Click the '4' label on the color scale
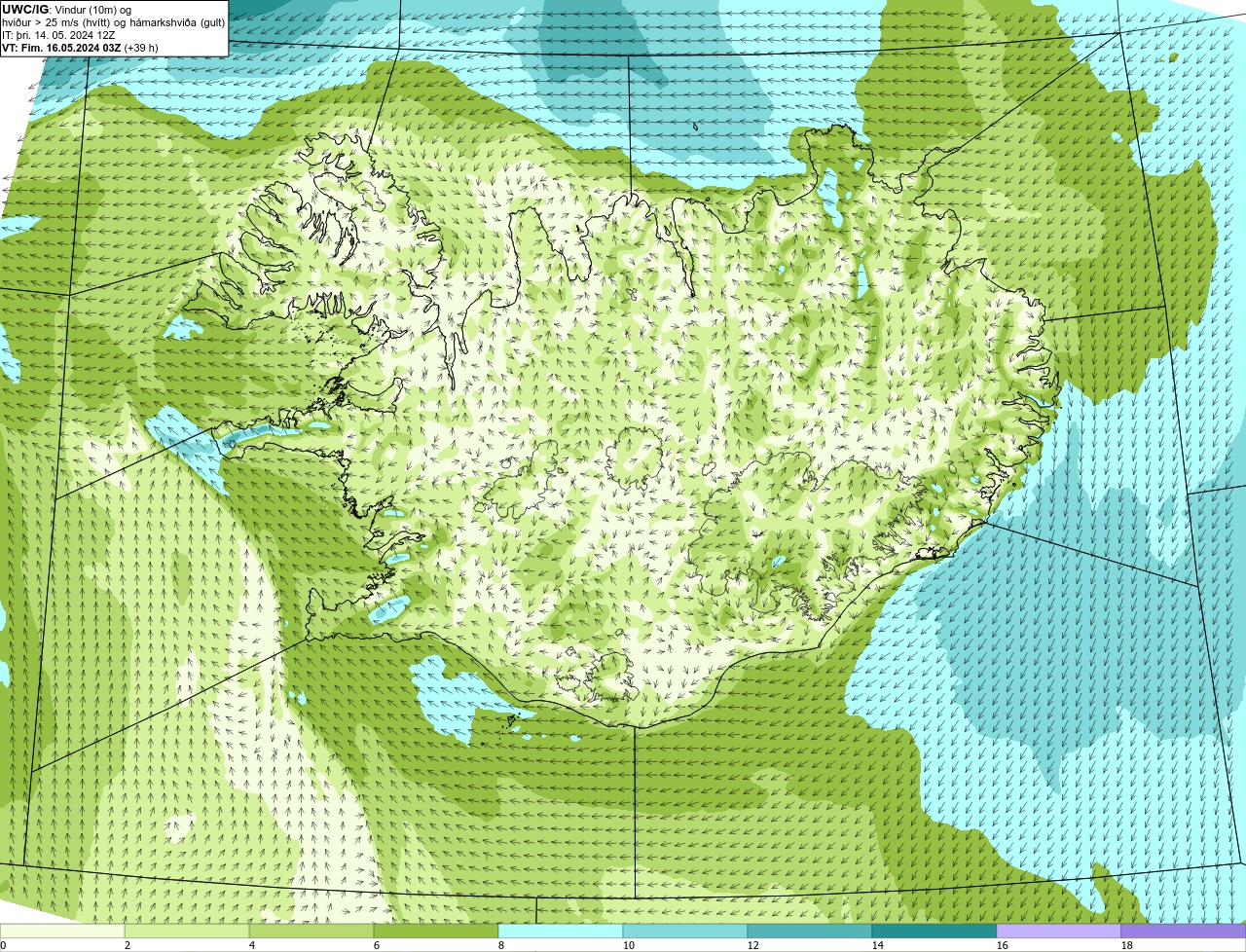1246x952 pixels. [251, 945]
